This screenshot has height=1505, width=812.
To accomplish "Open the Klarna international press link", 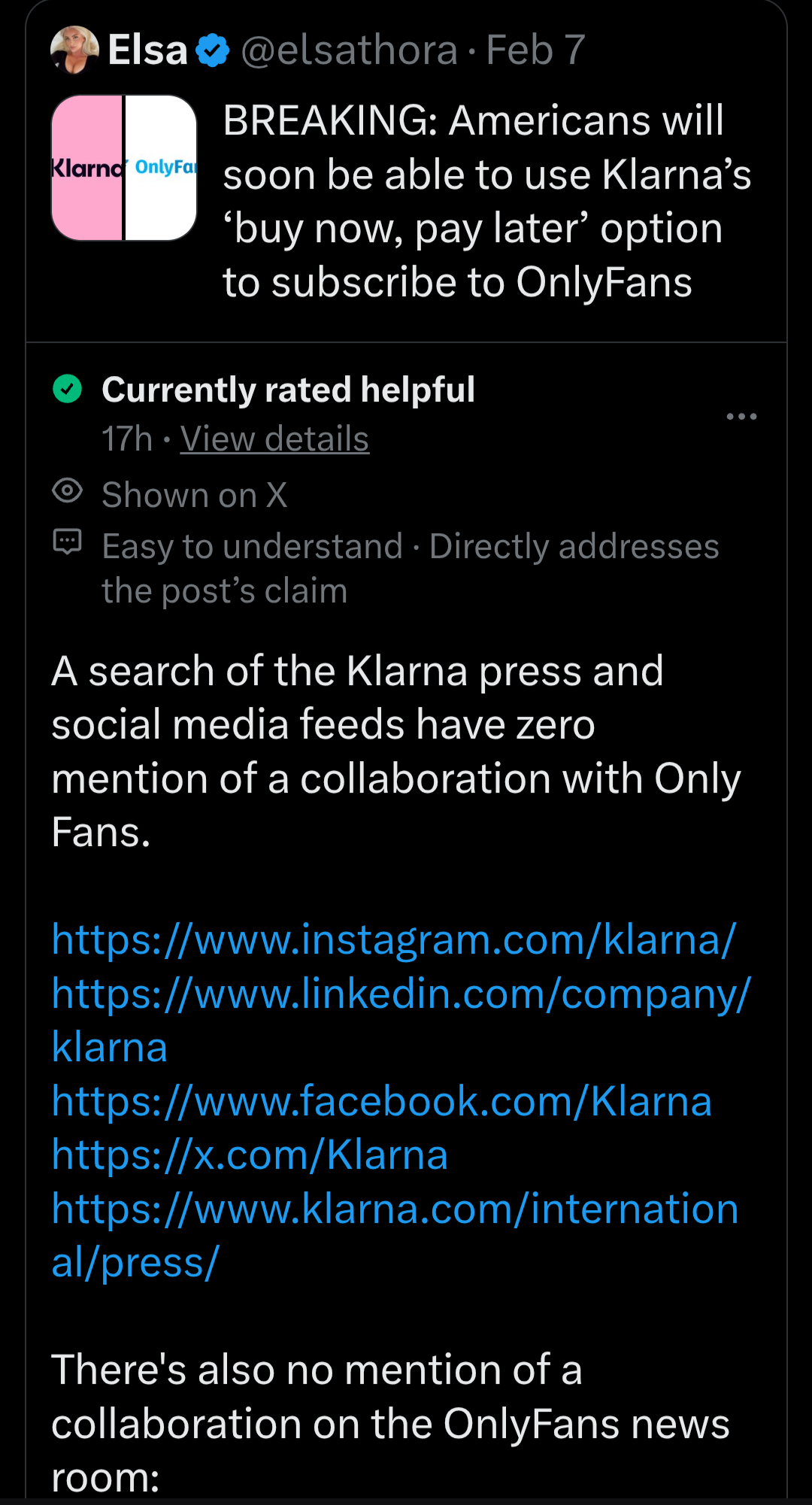I will (x=395, y=1209).
